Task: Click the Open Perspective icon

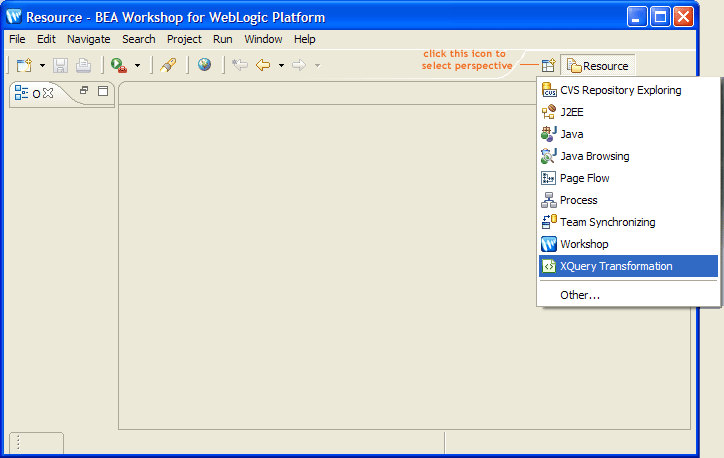Action: coord(549,66)
